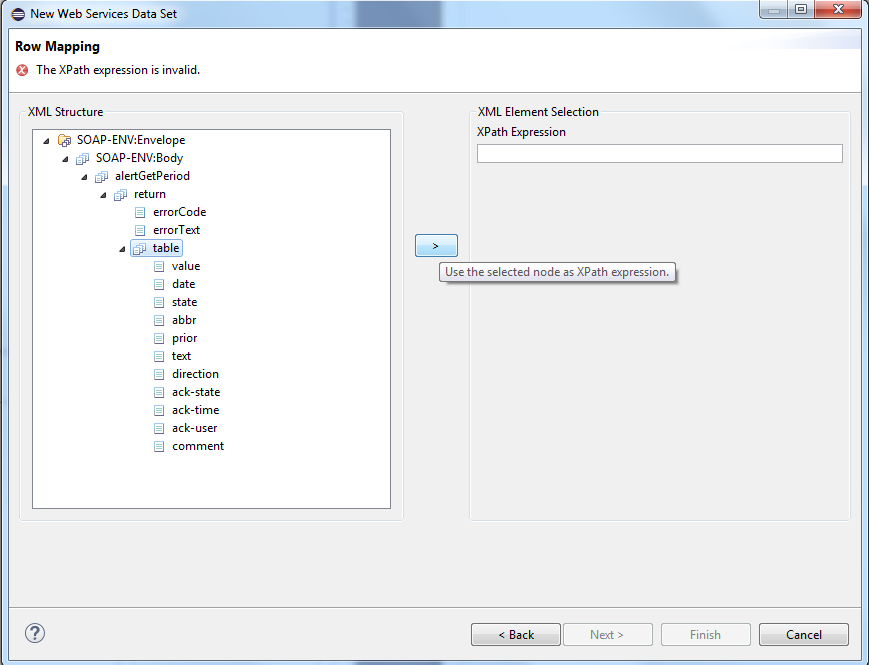Select the comment label in tree
The height and width of the screenshot is (665, 869).
tap(198, 446)
